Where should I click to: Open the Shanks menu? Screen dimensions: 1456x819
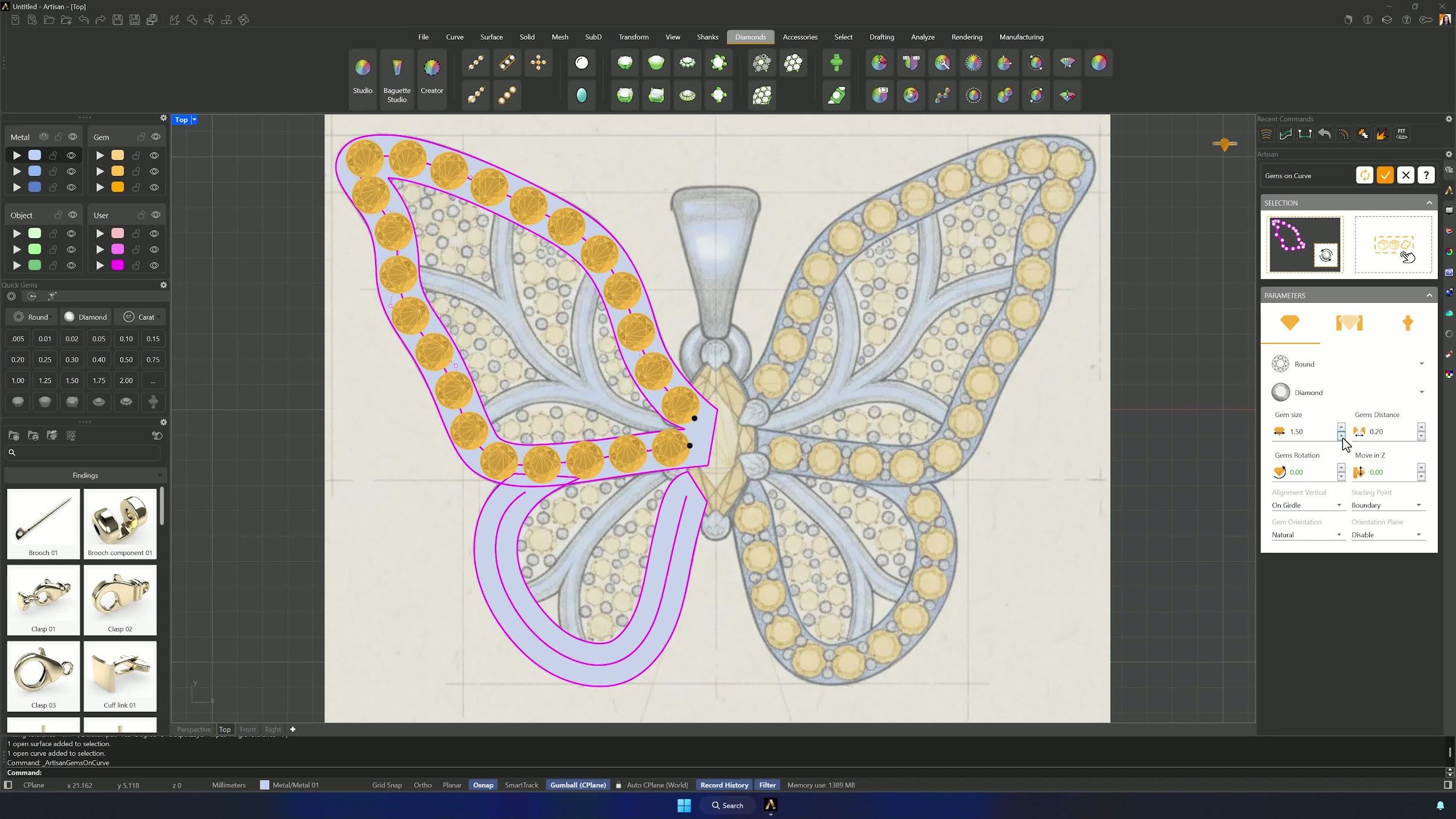(x=707, y=37)
